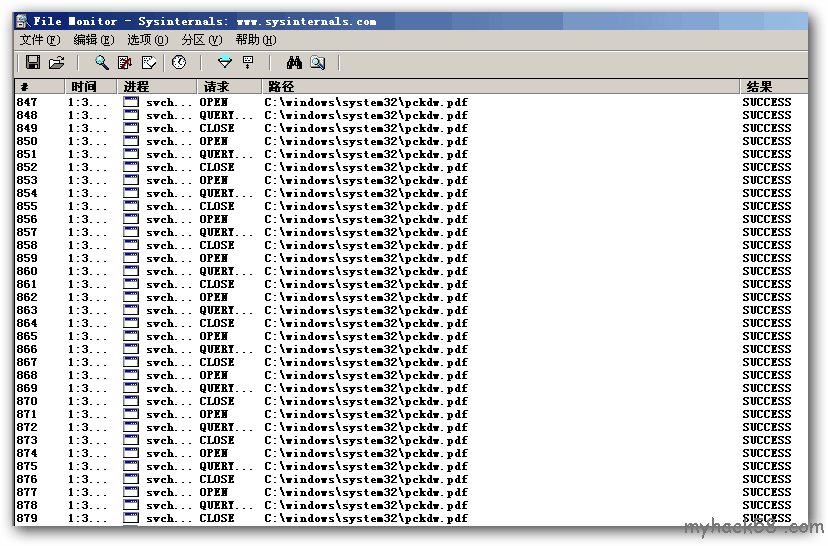This screenshot has height=546, width=828.
Task: Click the Find binoculars icon
Action: [294, 63]
